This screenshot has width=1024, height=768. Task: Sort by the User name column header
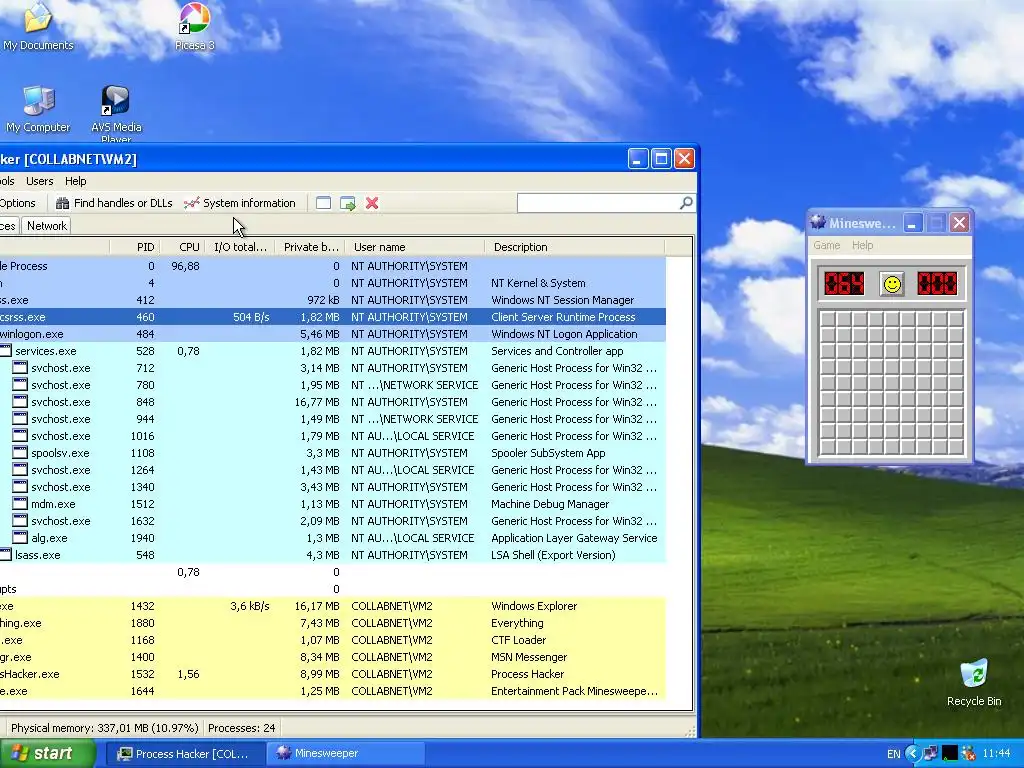coord(416,247)
